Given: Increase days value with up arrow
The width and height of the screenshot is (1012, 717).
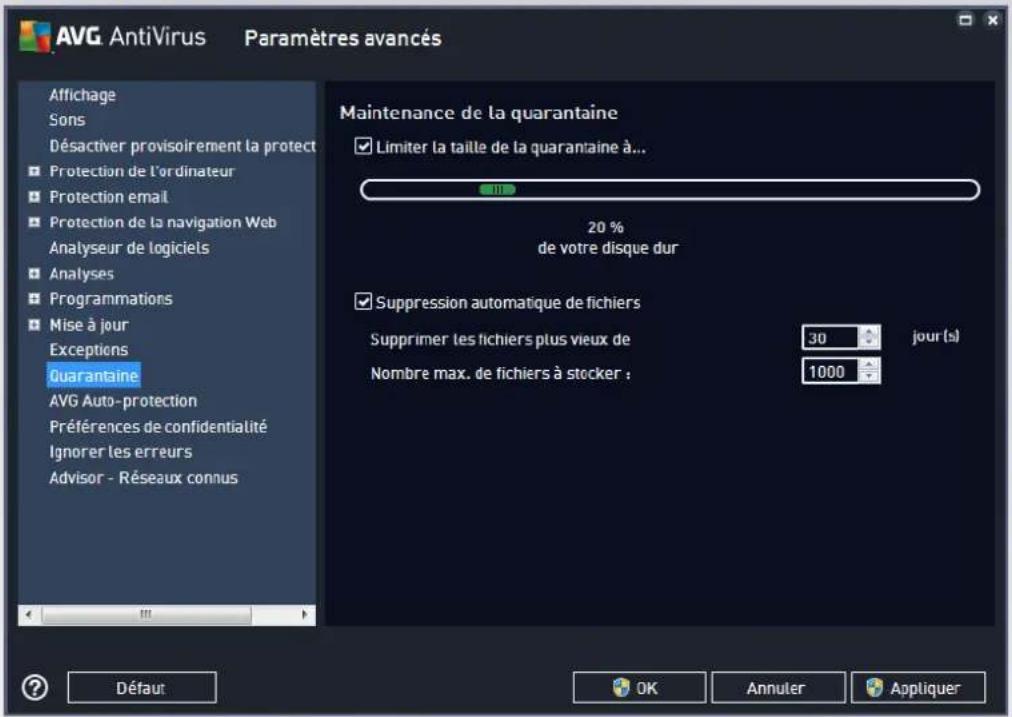Looking at the screenshot, I should pos(869,332).
